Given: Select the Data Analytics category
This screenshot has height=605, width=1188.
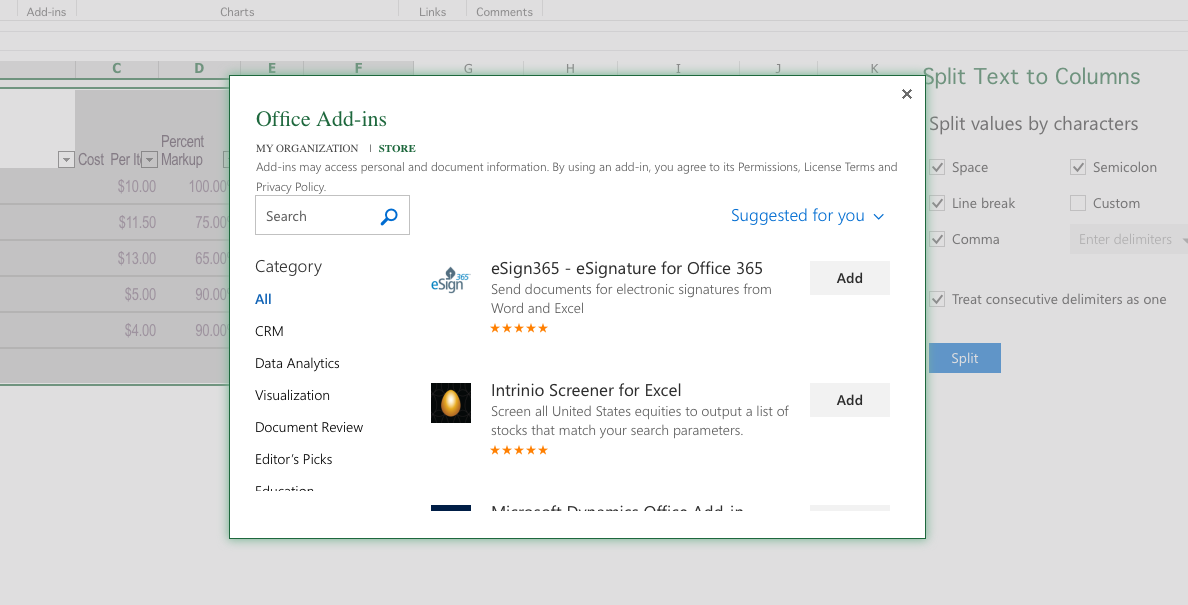Looking at the screenshot, I should 297,363.
